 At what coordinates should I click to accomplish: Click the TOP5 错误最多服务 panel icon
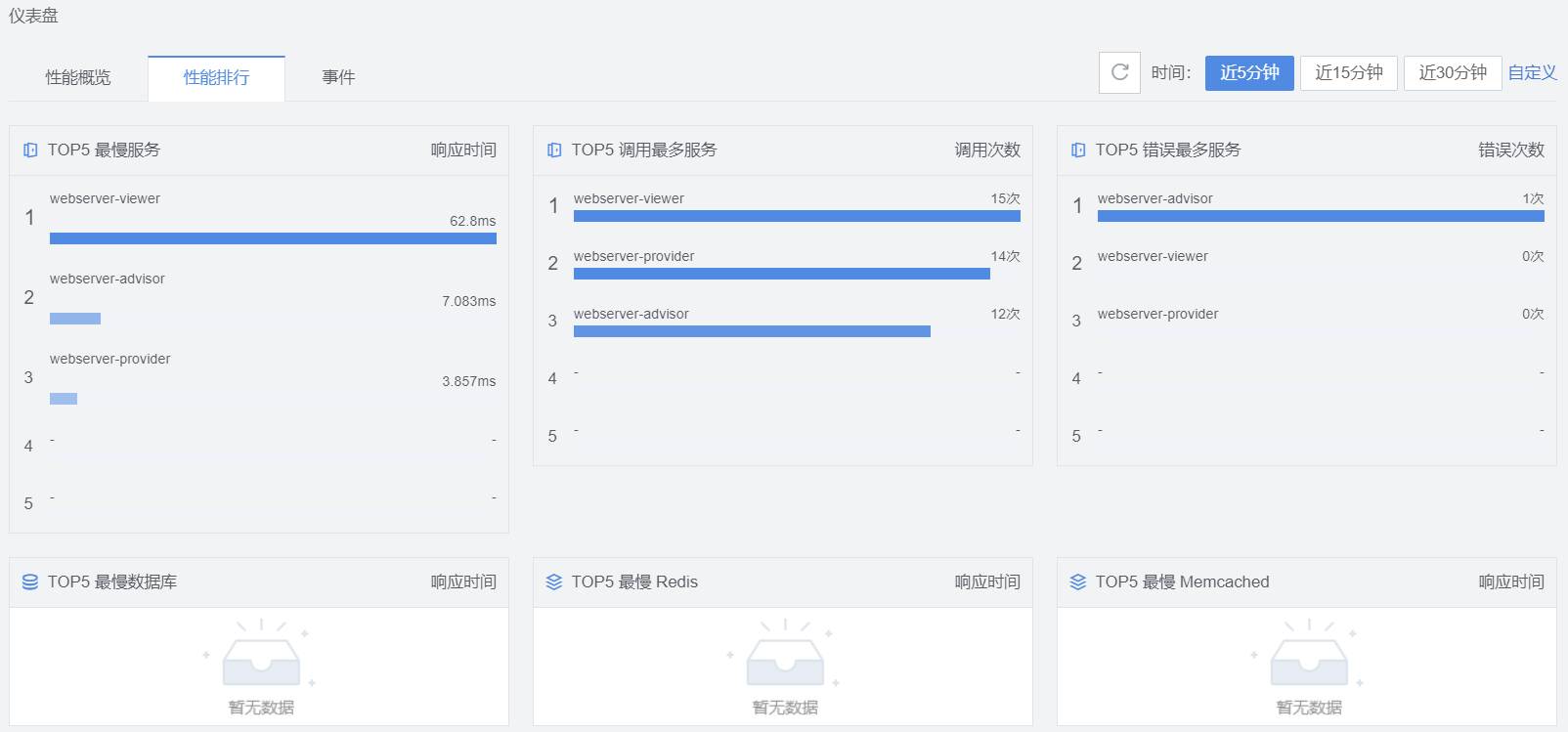pyautogui.click(x=1078, y=150)
